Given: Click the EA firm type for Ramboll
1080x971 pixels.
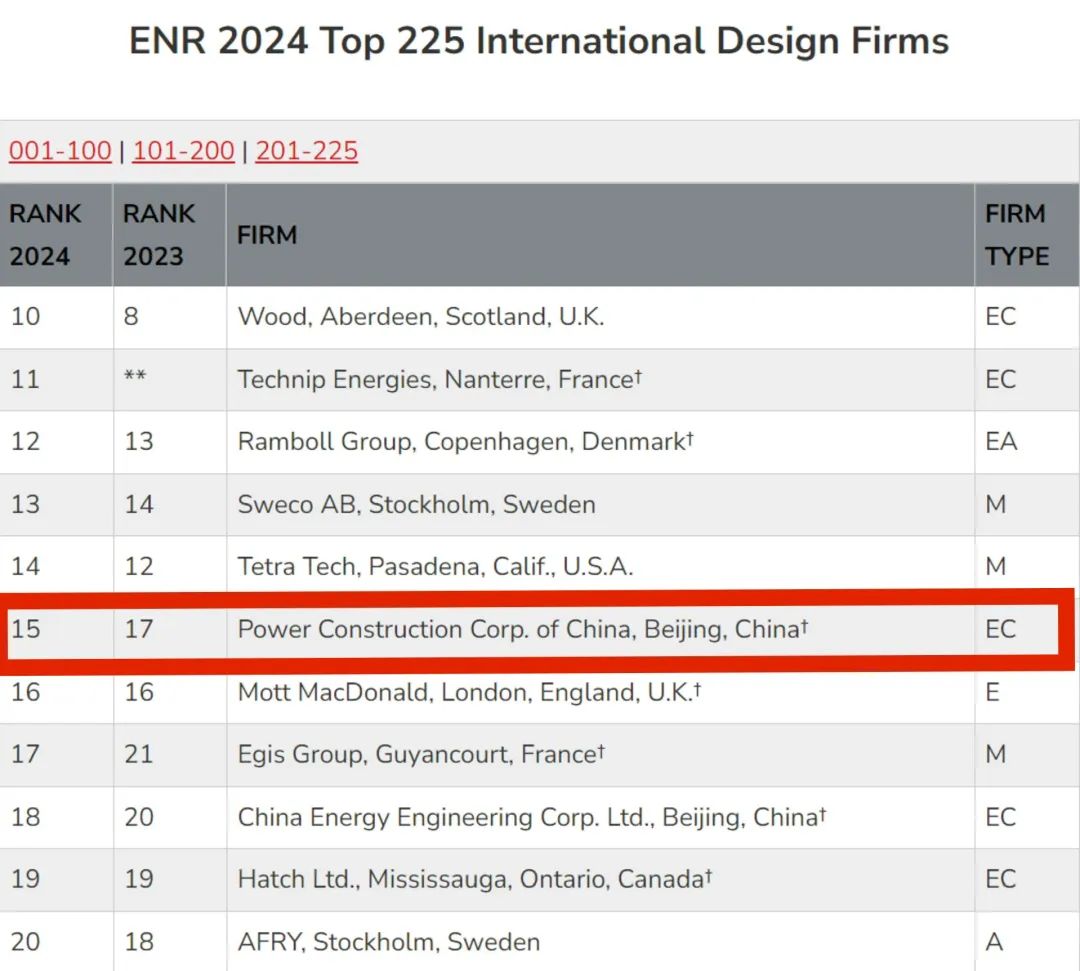Looking at the screenshot, I should coord(1001,442).
